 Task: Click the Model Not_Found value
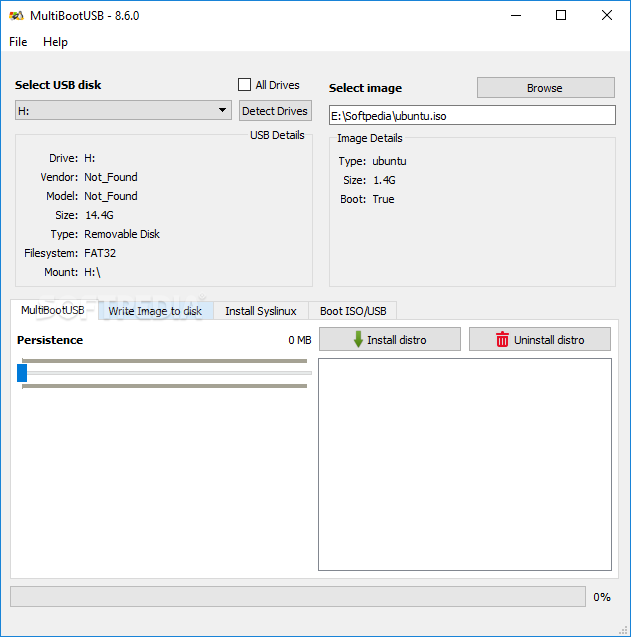point(111,196)
